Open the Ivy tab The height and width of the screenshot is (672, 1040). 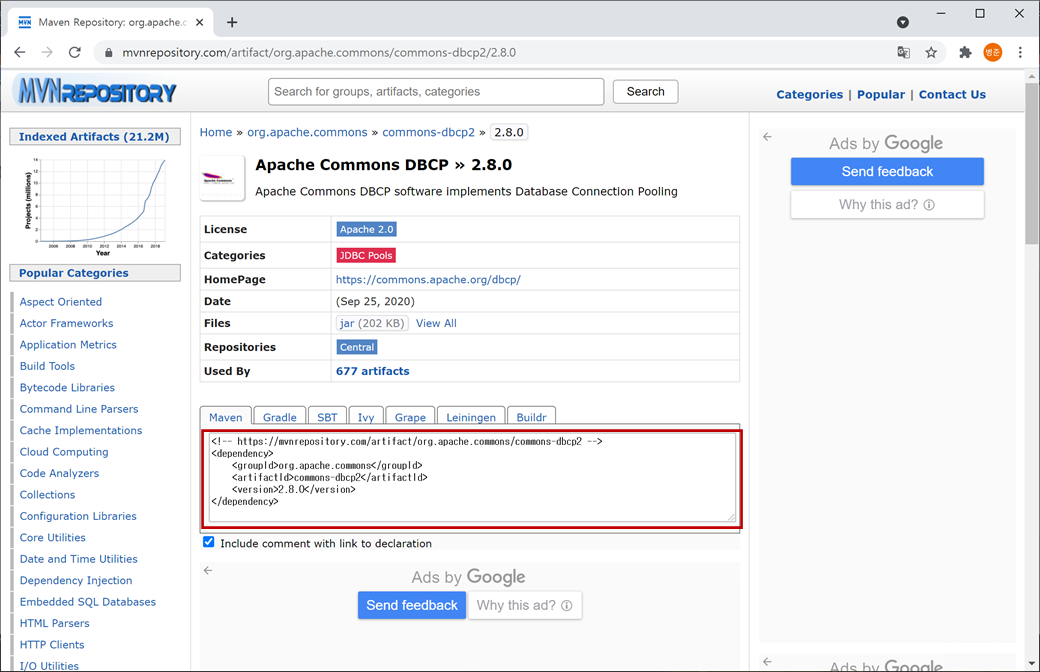366,417
